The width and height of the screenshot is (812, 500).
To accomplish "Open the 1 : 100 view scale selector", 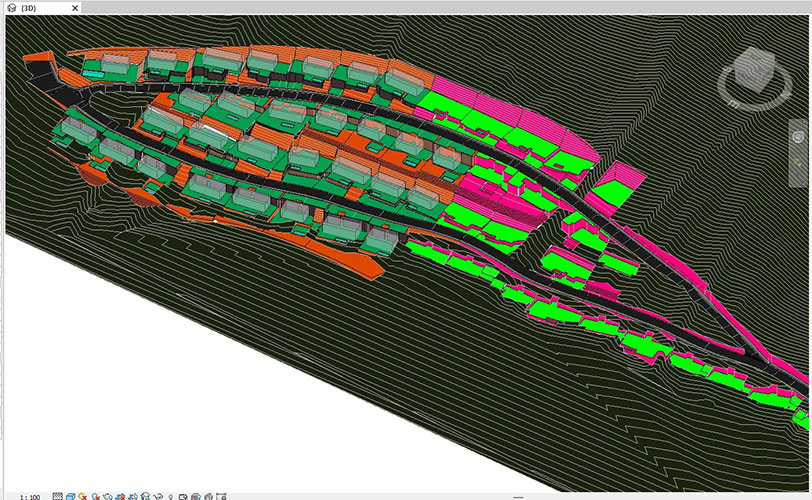I will pyautogui.click(x=30, y=497).
